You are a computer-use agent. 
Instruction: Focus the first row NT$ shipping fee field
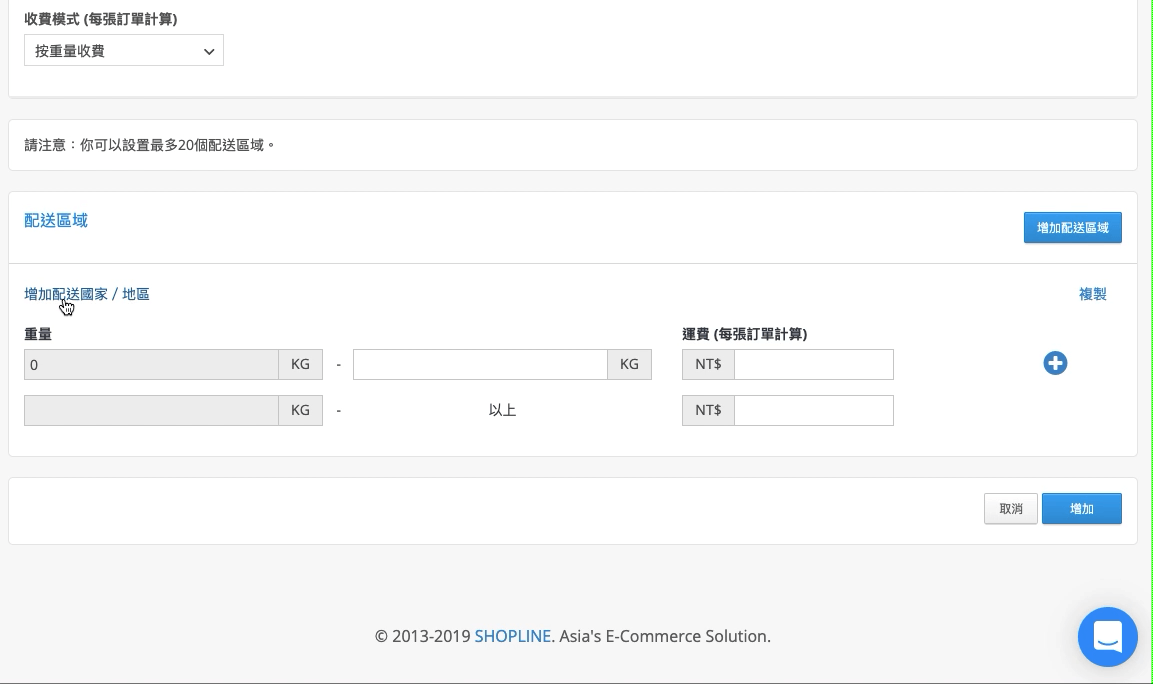(813, 365)
